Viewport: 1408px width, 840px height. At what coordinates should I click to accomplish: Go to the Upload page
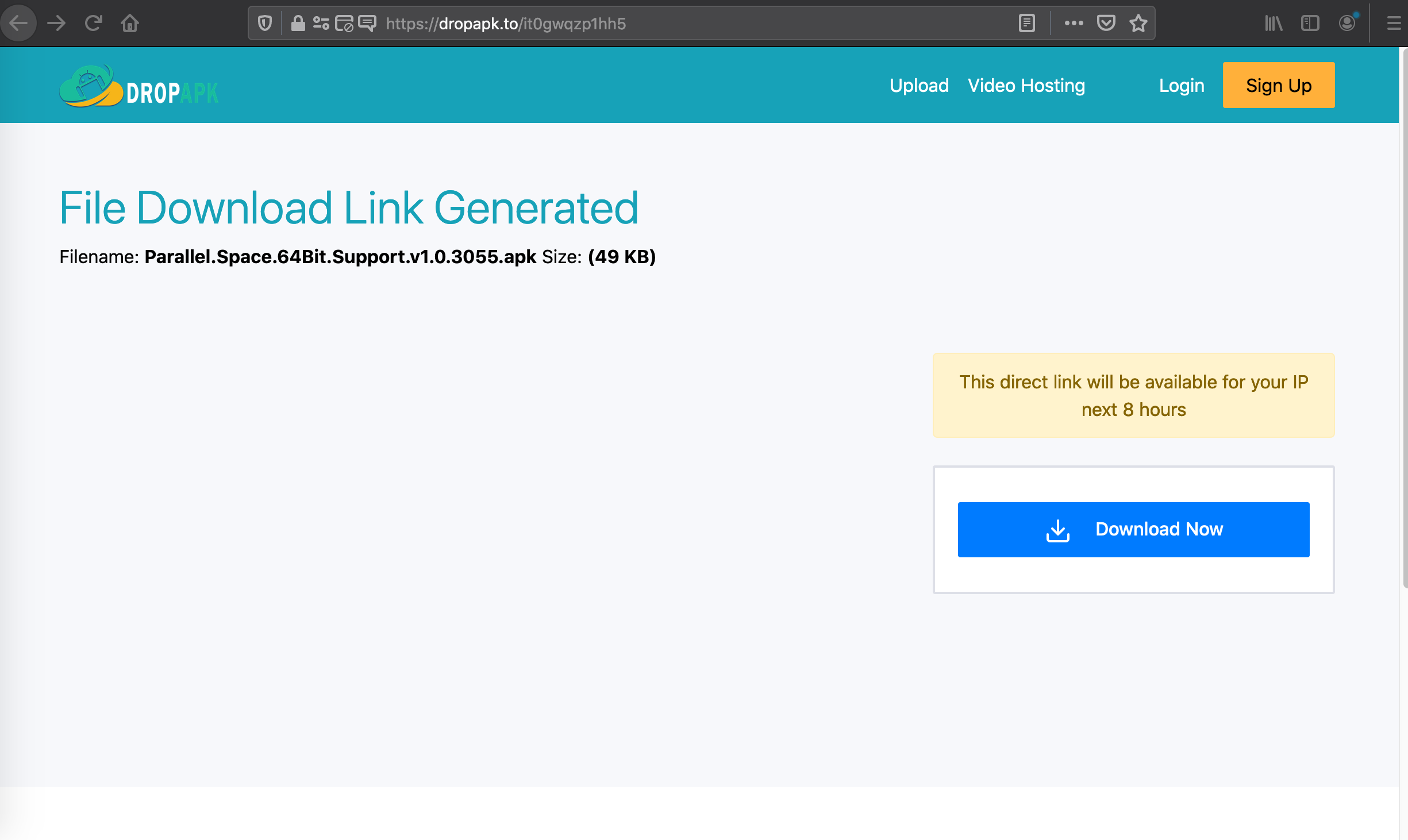[918, 85]
